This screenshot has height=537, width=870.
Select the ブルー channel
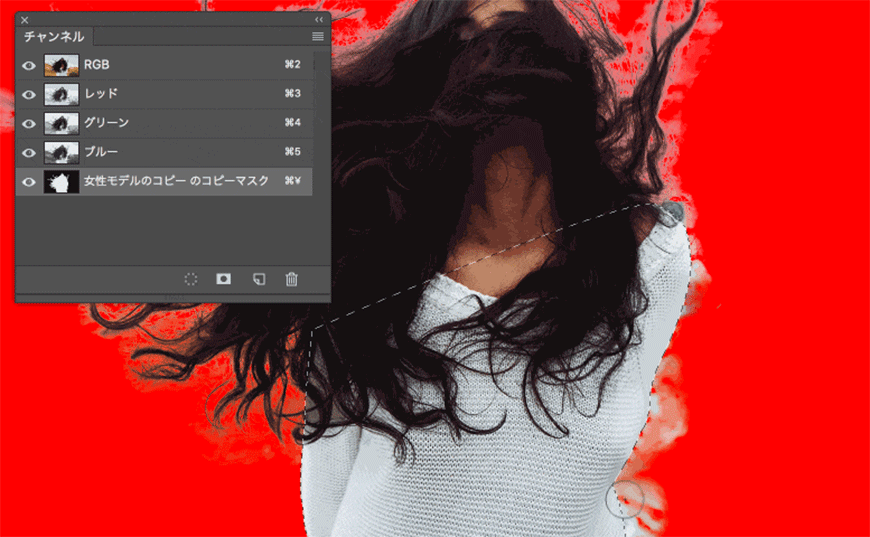tap(164, 151)
